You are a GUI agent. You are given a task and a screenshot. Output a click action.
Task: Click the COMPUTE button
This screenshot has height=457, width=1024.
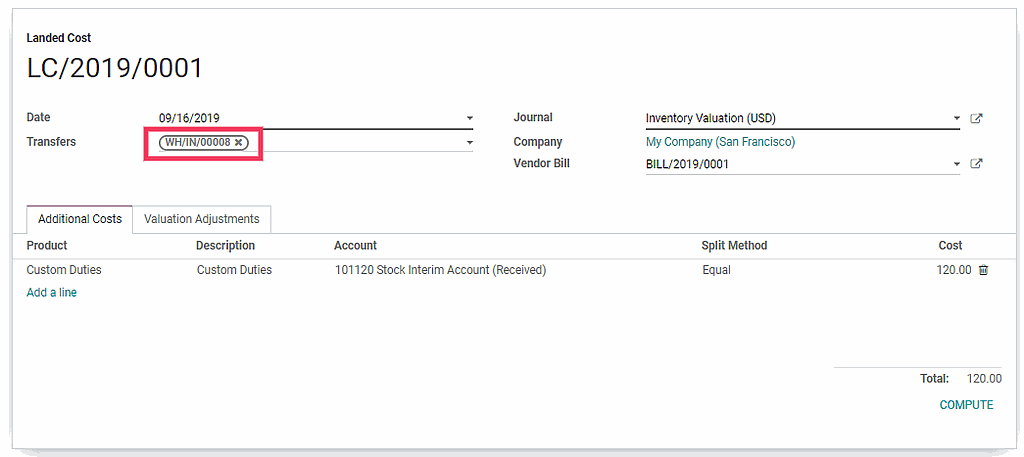(x=966, y=405)
